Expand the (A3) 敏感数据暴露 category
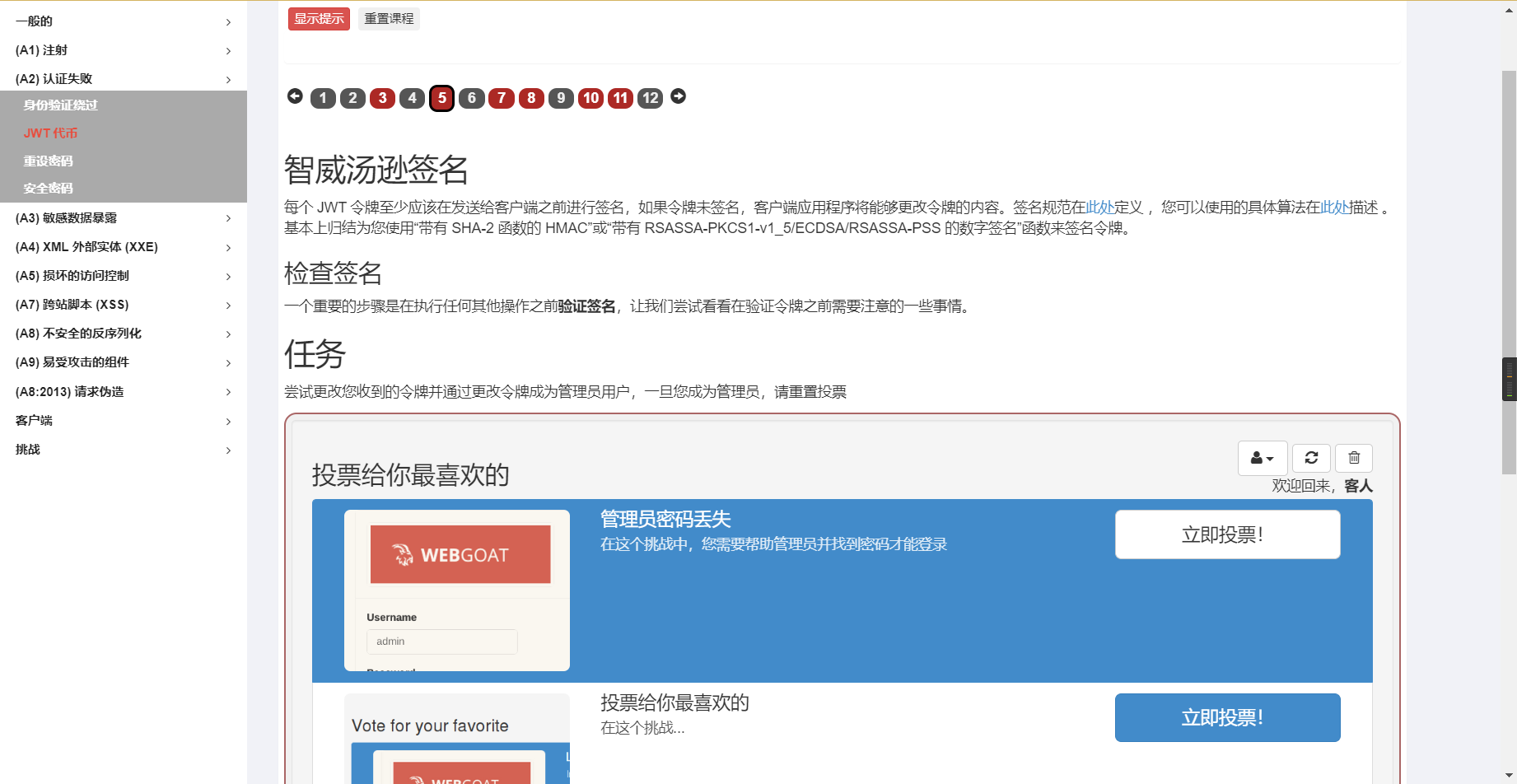The image size is (1517, 784). pos(124,218)
